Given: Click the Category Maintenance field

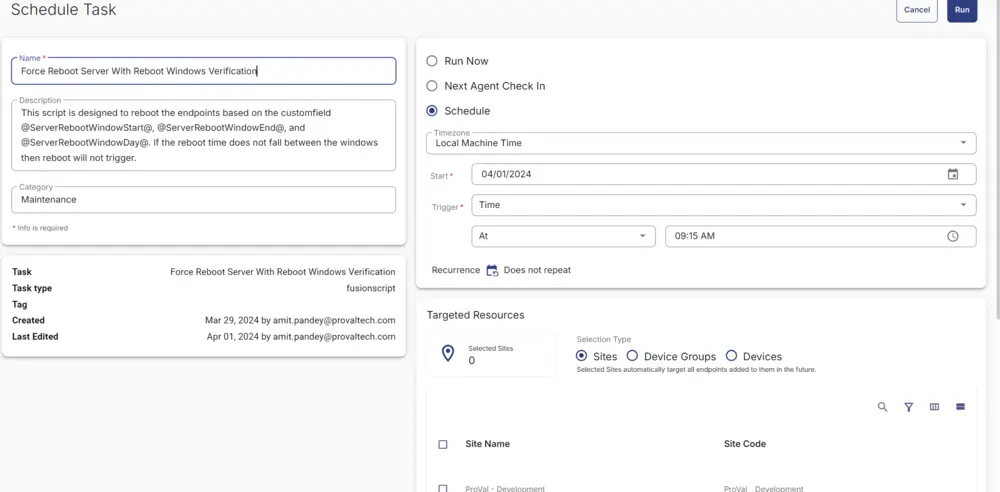Looking at the screenshot, I should [x=203, y=200].
